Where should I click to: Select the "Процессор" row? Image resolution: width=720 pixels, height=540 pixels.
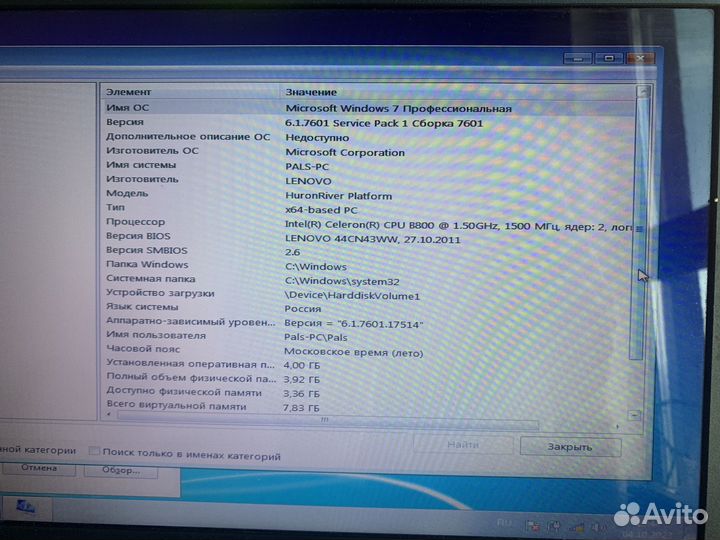point(369,223)
